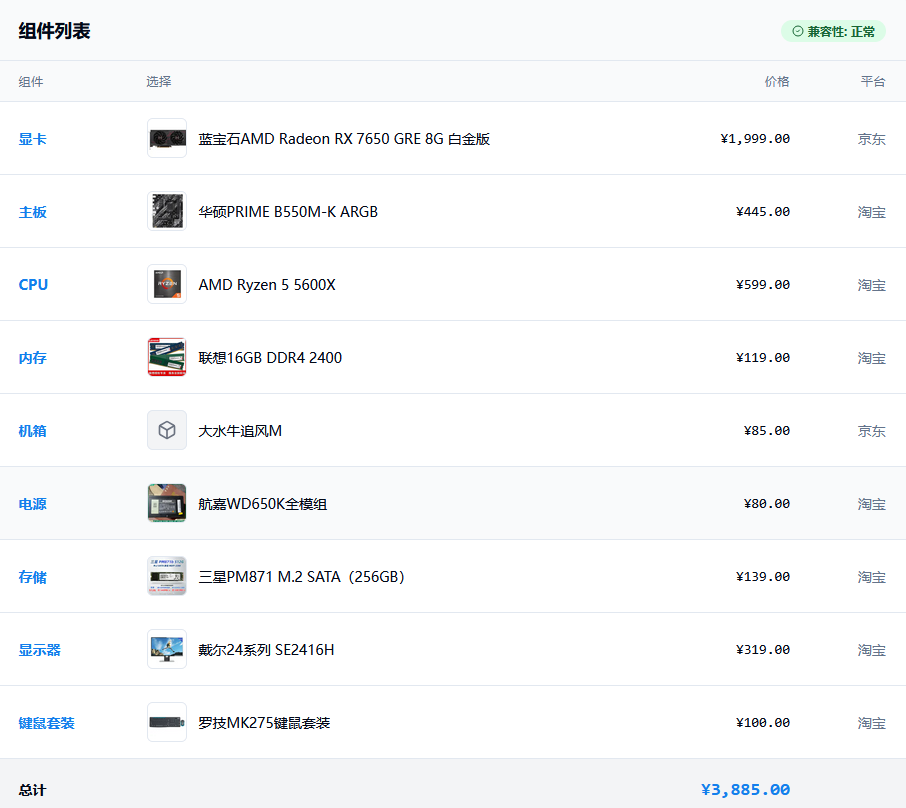
Task: Open the 电源 component link
Action: pyautogui.click(x=32, y=503)
